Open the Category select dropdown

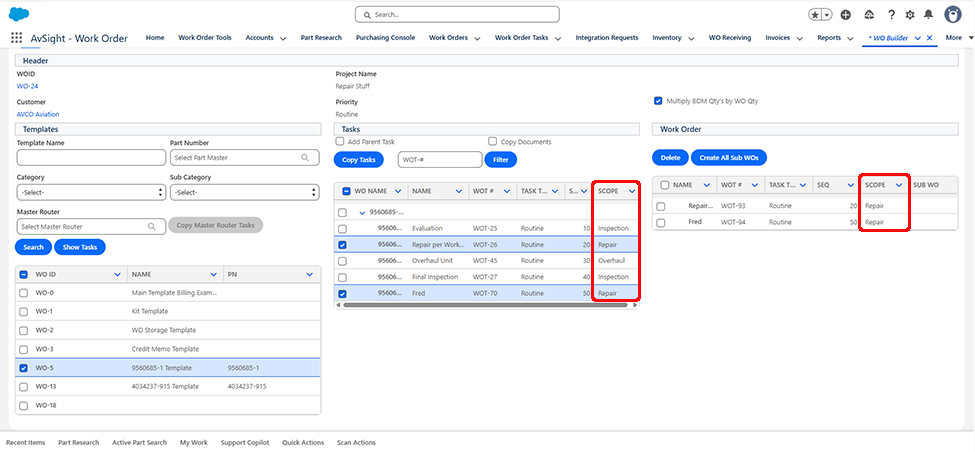(91, 193)
